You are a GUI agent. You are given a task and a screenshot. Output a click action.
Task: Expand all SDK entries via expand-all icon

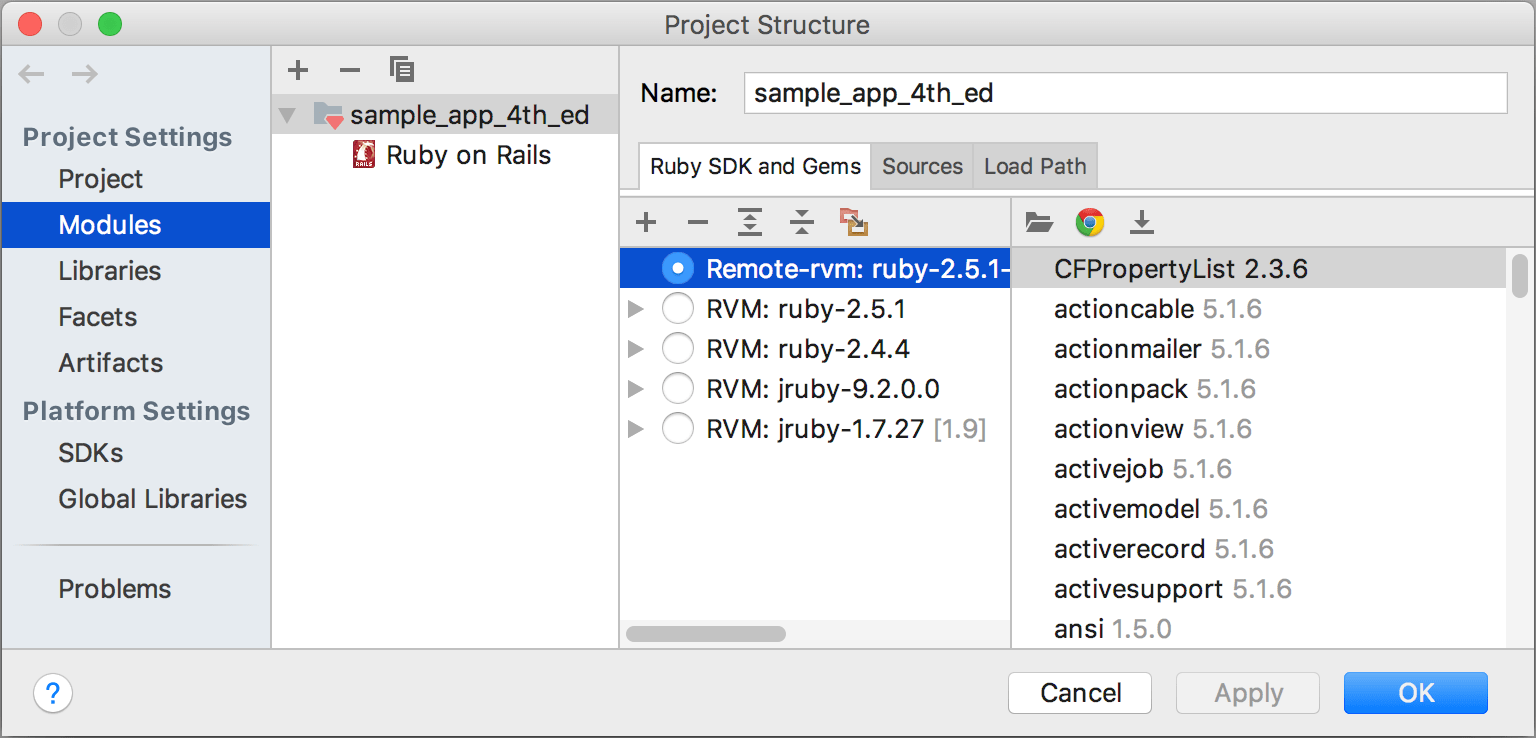(750, 222)
